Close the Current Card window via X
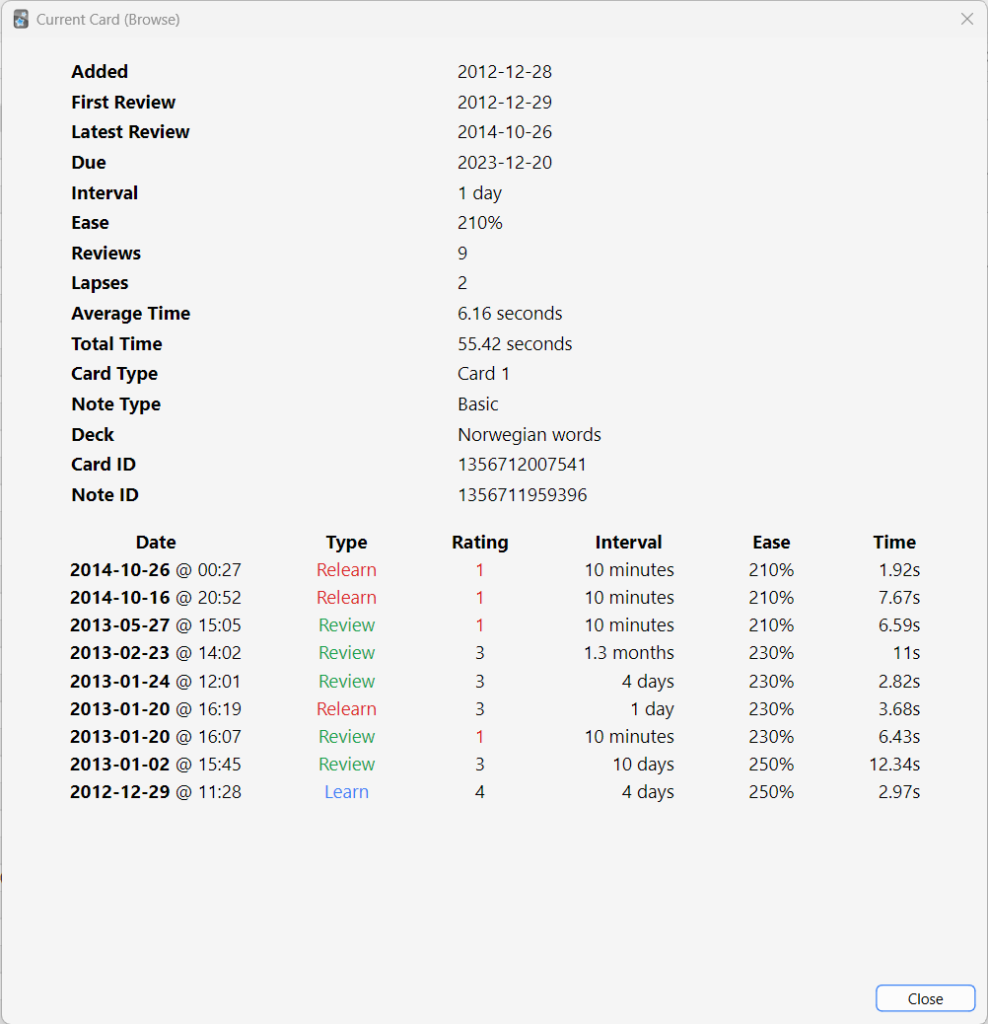988x1024 pixels. [x=967, y=19]
